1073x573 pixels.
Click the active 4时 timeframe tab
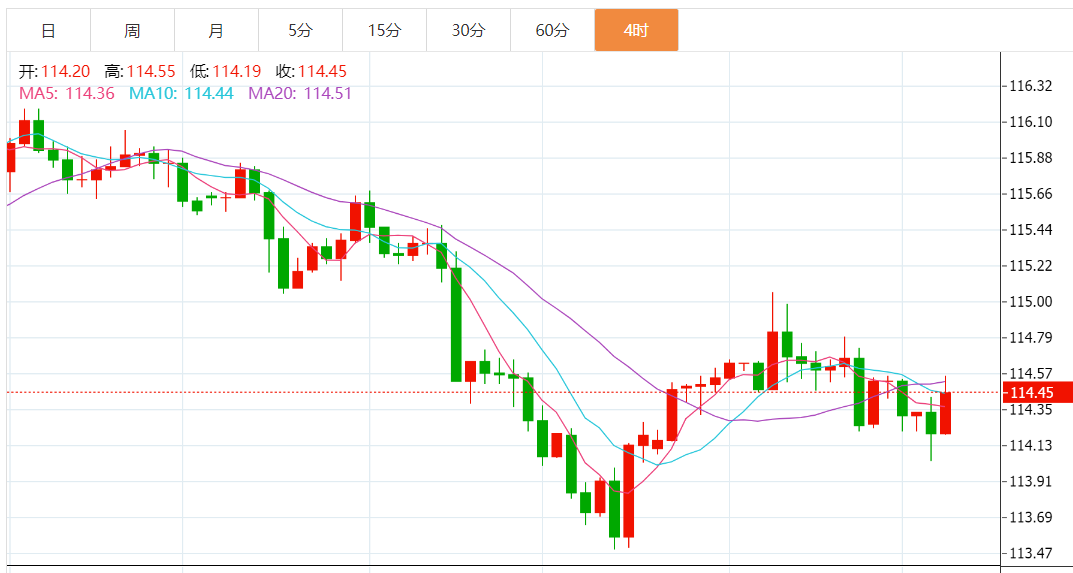[636, 30]
